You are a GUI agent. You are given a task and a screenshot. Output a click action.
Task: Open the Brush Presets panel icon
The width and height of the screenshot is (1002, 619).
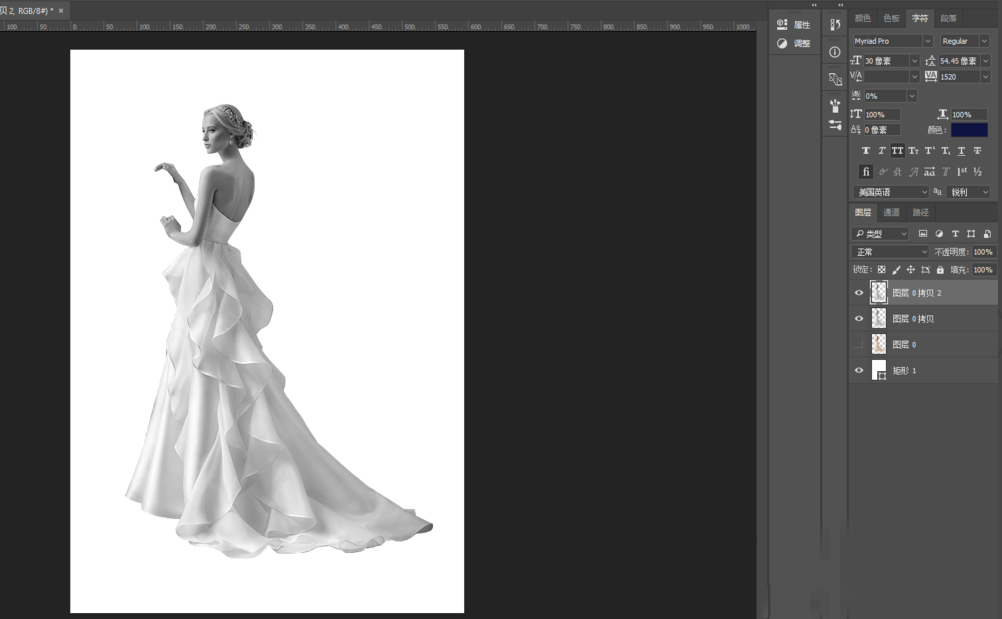[x=835, y=104]
